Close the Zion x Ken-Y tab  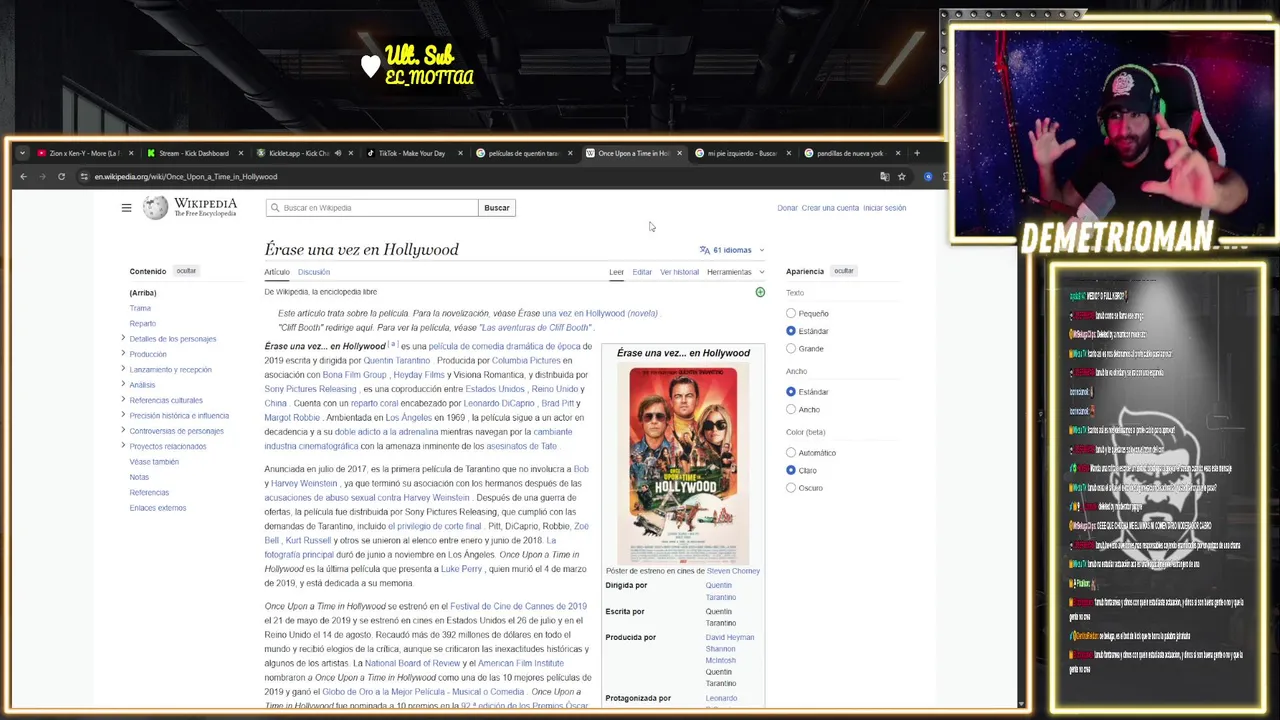pyautogui.click(x=130, y=153)
